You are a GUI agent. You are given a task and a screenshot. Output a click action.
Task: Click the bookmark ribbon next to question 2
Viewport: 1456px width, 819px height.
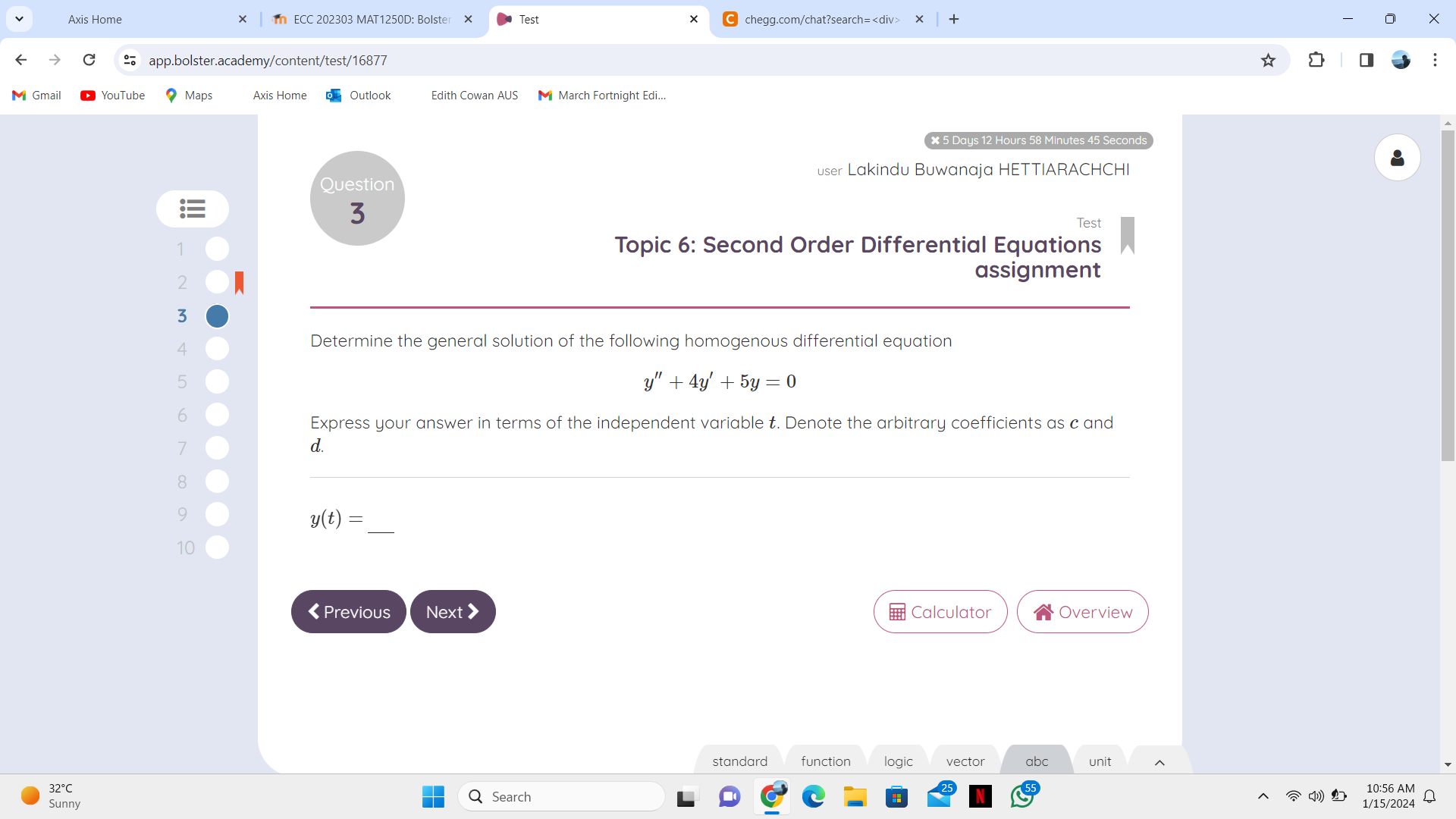pos(240,283)
